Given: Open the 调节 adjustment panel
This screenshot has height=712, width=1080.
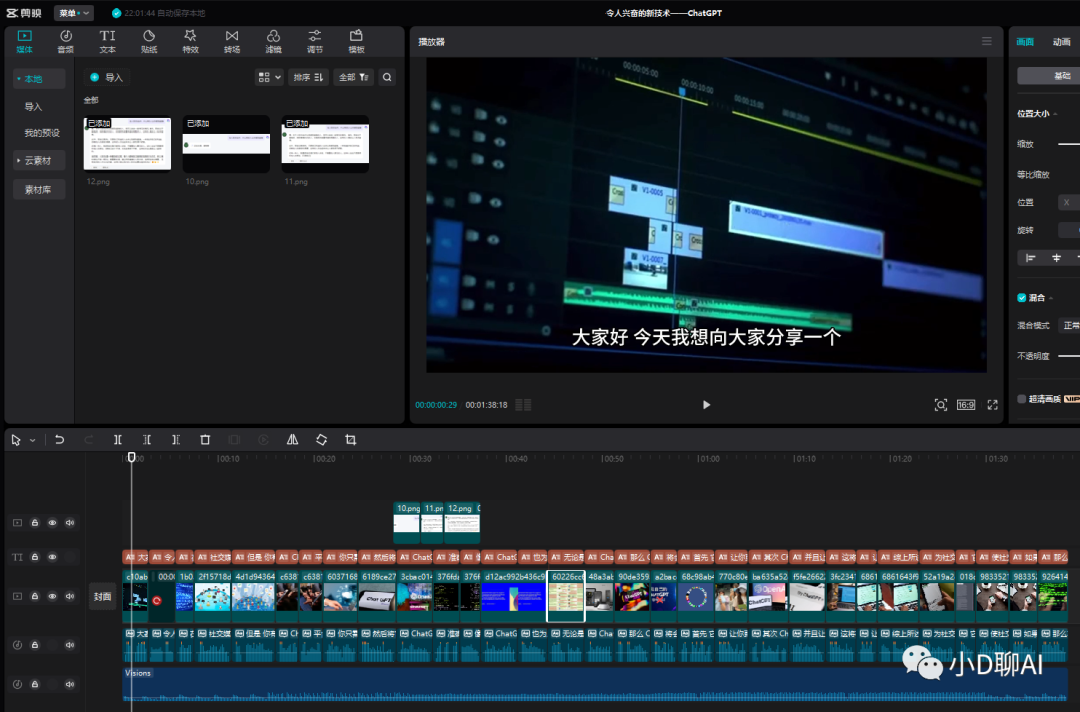Looking at the screenshot, I should tap(315, 41).
